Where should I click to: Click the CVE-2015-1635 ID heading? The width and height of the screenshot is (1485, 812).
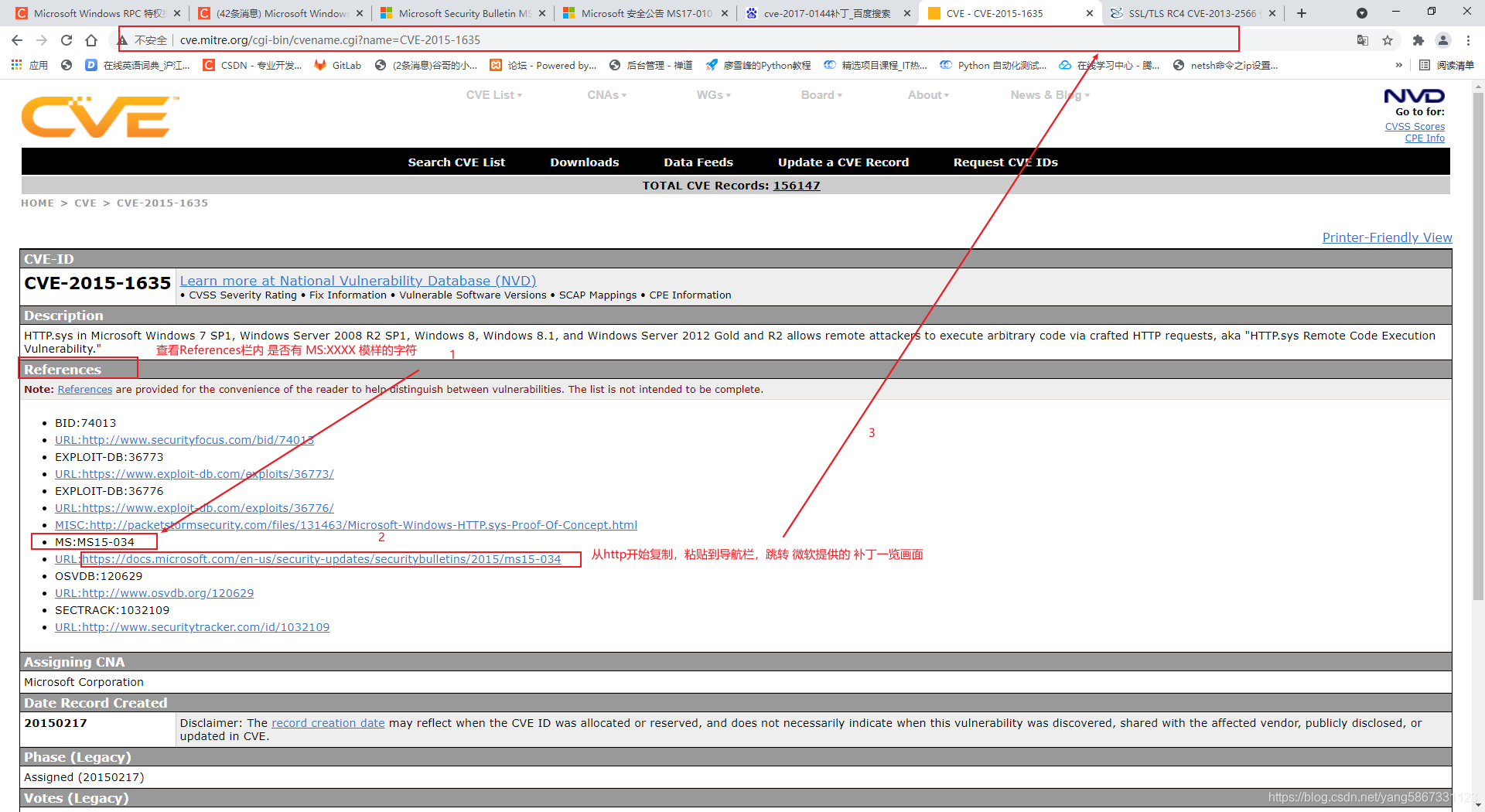pyautogui.click(x=97, y=283)
